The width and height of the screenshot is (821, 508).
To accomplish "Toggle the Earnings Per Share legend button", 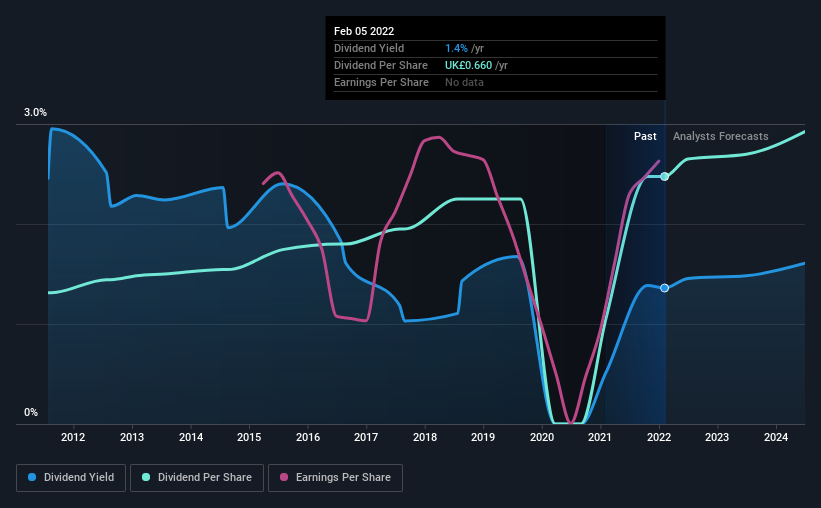I will coord(336,478).
